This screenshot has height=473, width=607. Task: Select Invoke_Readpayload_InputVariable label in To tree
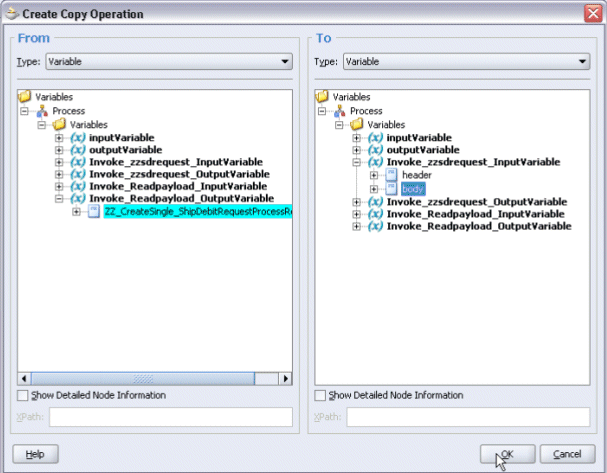(476, 214)
